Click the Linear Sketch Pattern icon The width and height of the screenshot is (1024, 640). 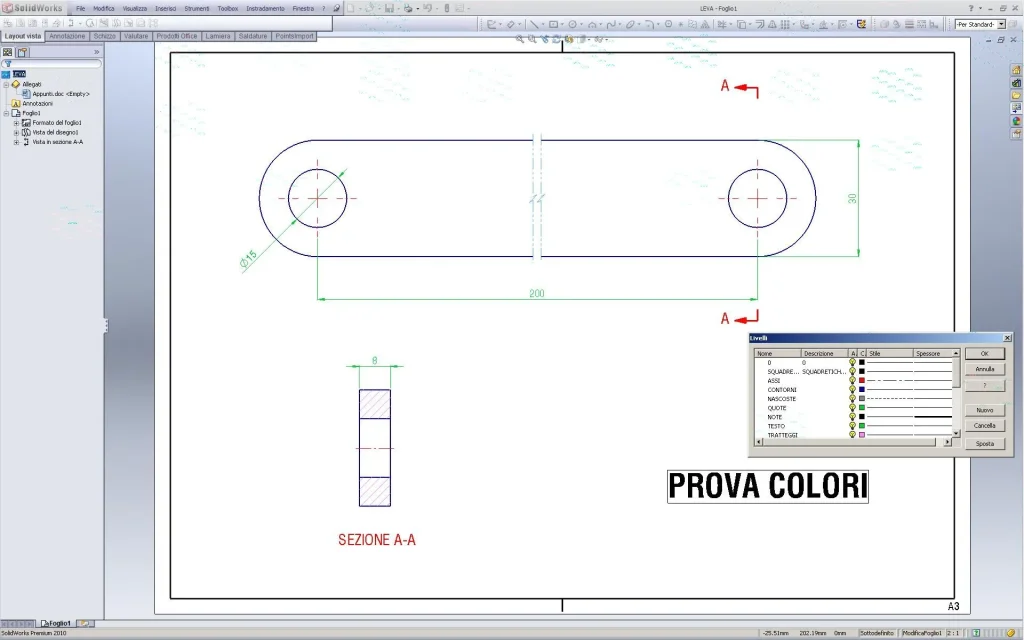point(786,24)
